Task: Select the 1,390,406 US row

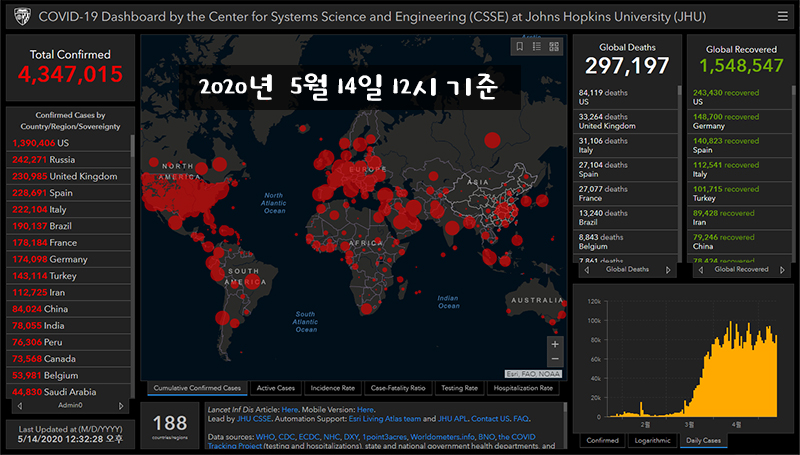Action: [68, 143]
